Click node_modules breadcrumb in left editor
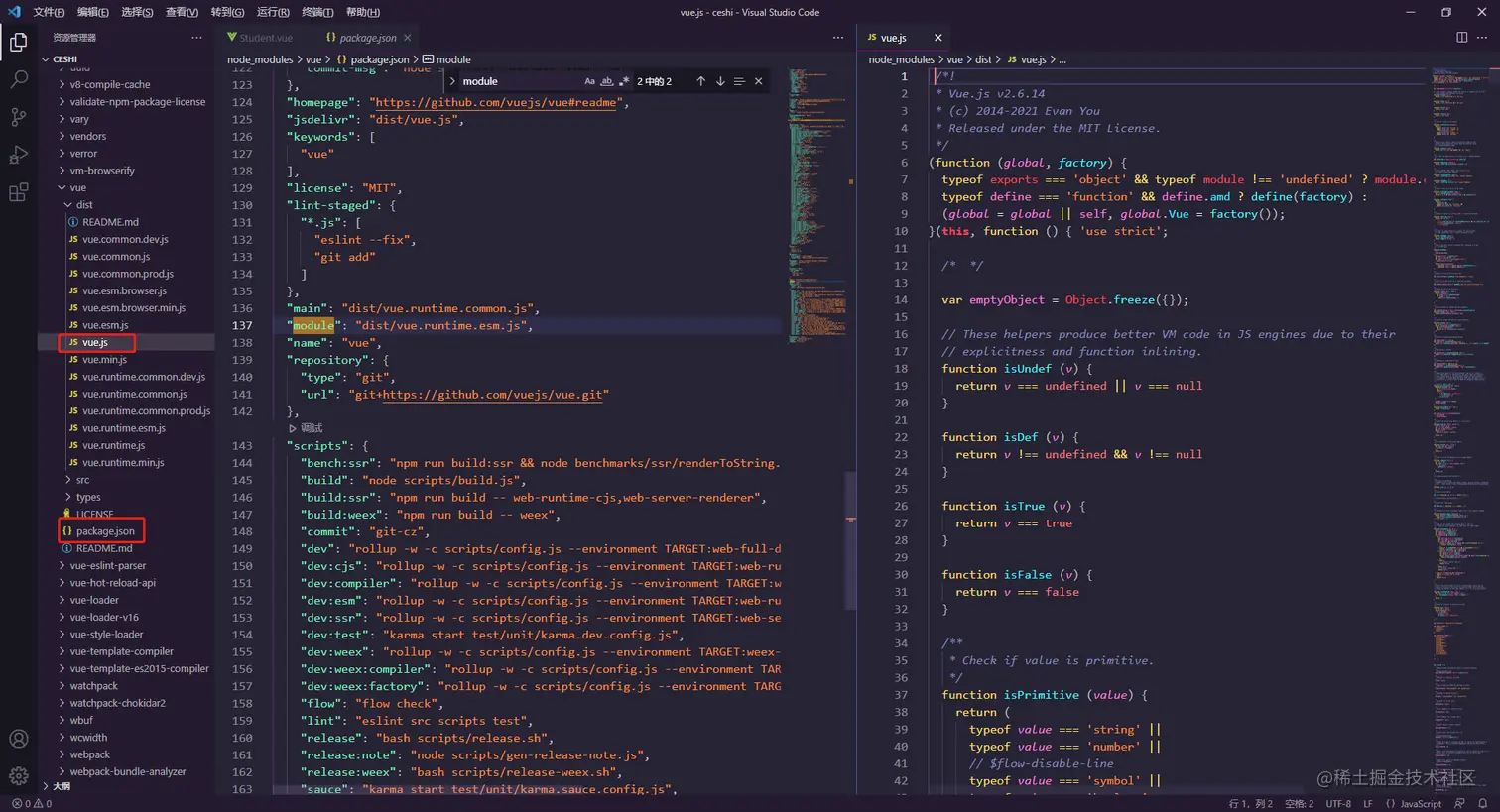The width and height of the screenshot is (1500, 812). 260,59
